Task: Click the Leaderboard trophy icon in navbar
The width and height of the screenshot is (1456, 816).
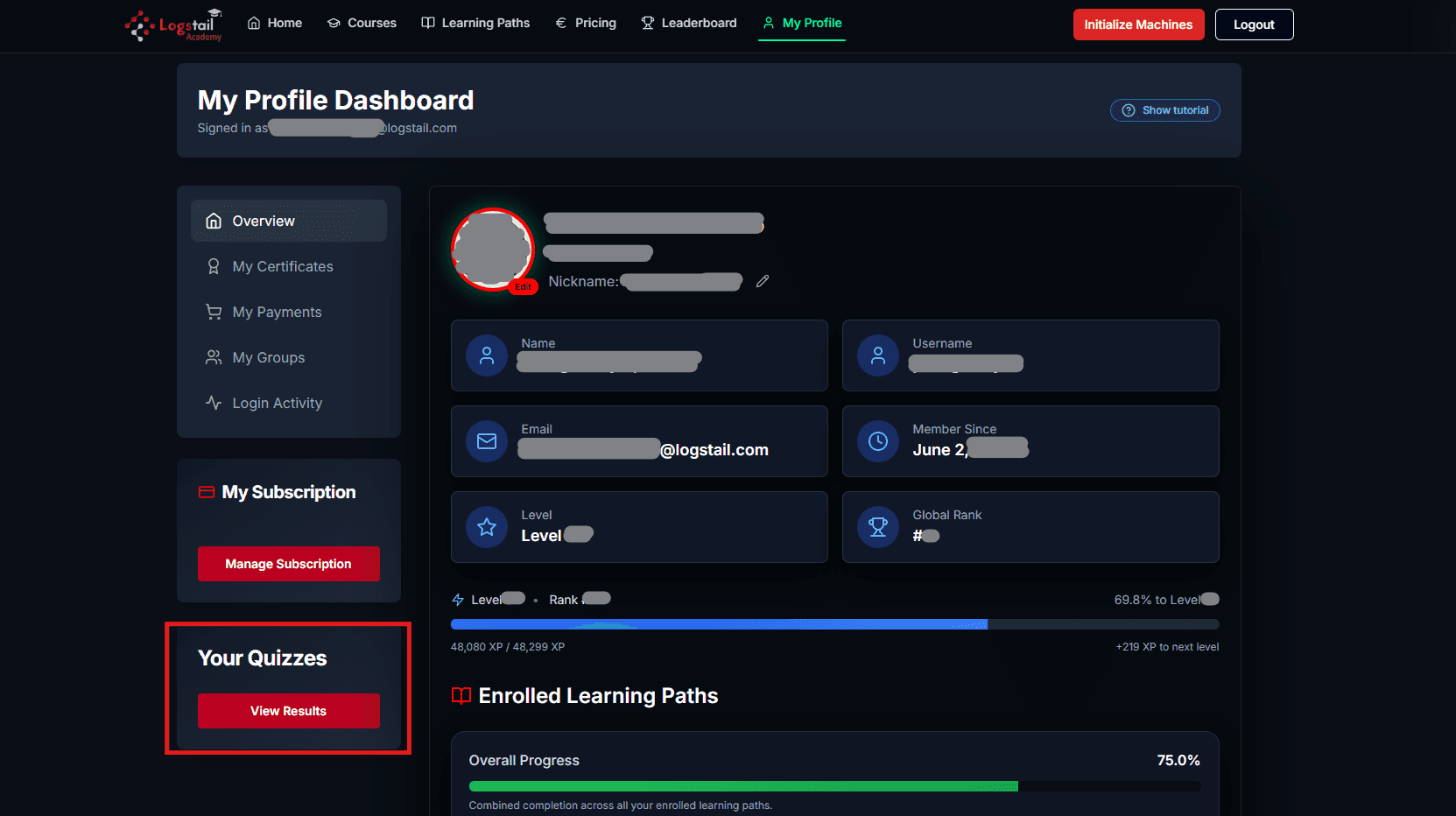Action: point(648,23)
